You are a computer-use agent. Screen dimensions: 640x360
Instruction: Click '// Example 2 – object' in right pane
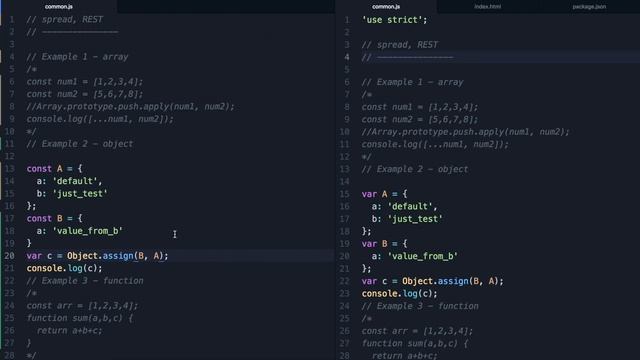[x=415, y=169]
